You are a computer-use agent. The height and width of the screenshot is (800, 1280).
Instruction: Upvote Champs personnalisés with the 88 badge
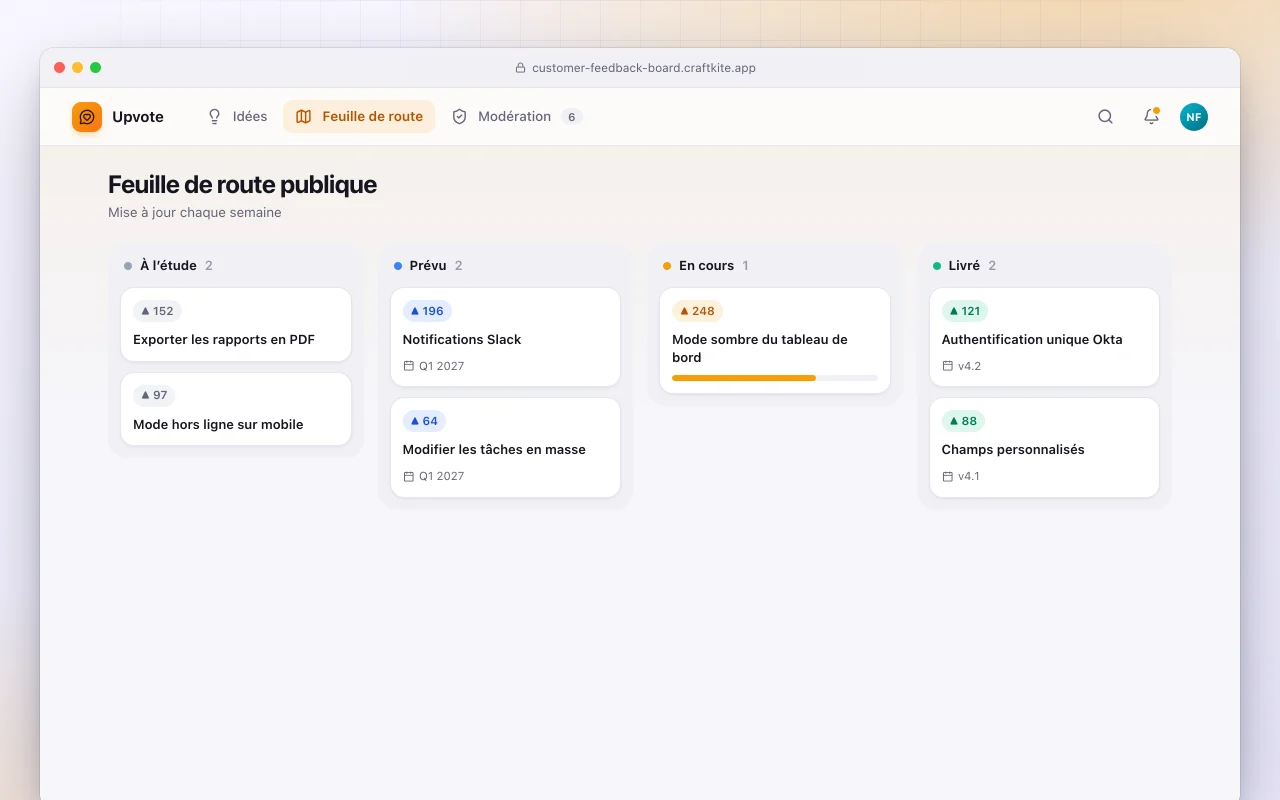[x=963, y=421]
